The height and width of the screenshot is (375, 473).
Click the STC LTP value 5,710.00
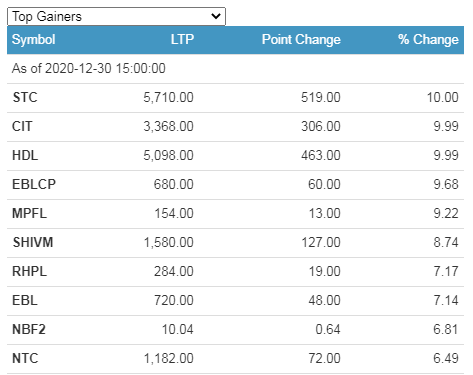(168, 98)
